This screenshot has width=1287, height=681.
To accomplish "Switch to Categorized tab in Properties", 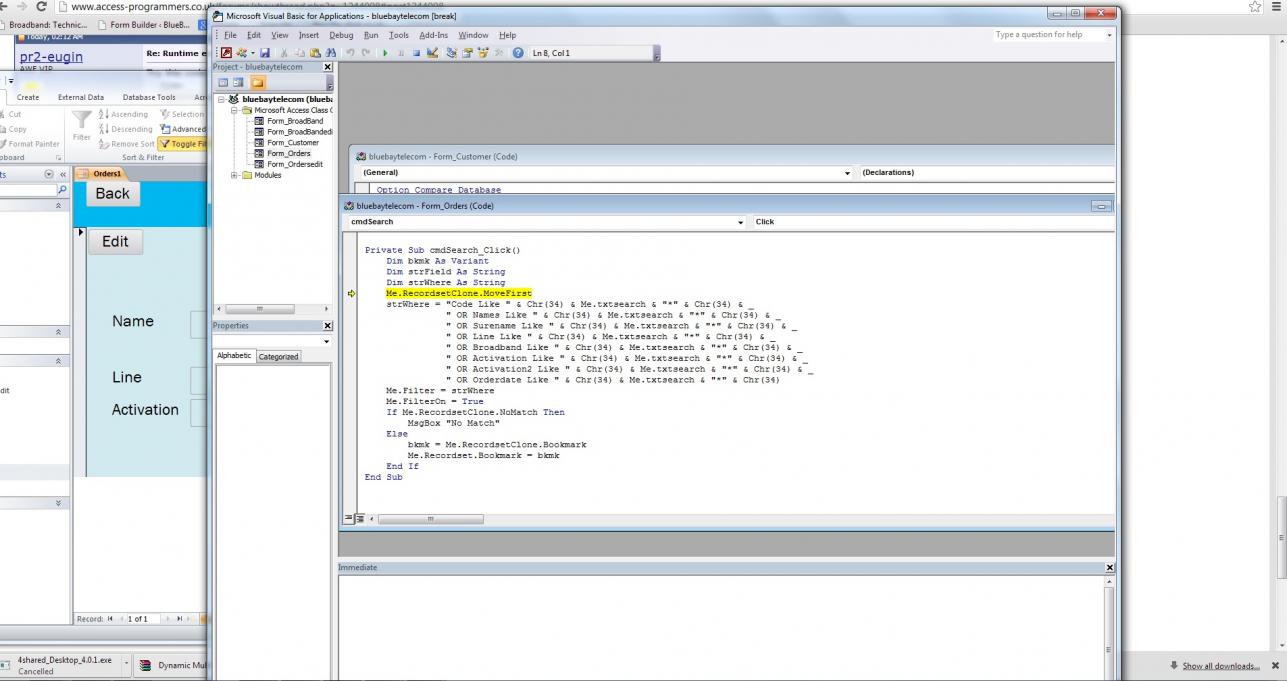I will pos(279,356).
